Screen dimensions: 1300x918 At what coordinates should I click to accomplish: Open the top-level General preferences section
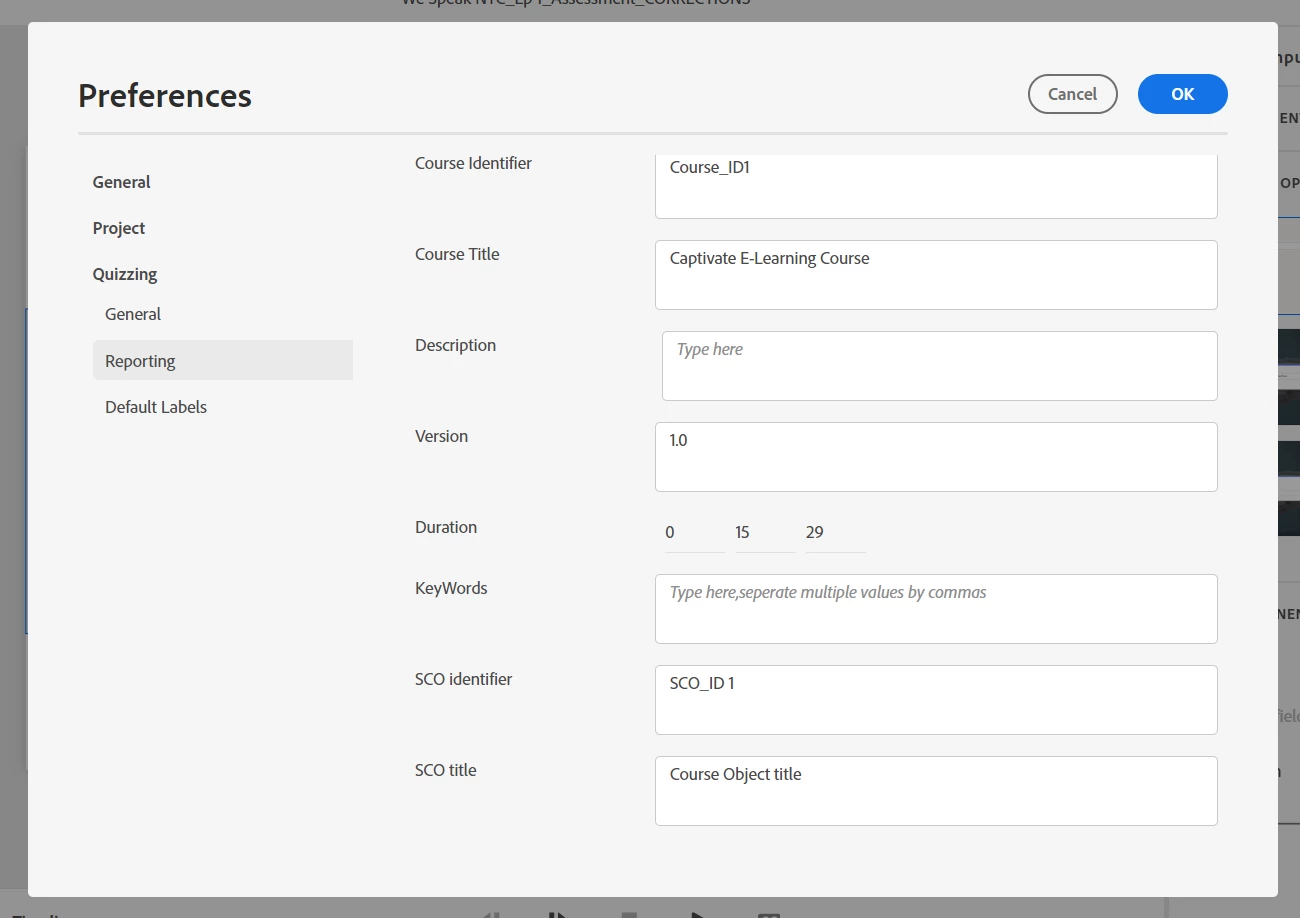pos(122,182)
